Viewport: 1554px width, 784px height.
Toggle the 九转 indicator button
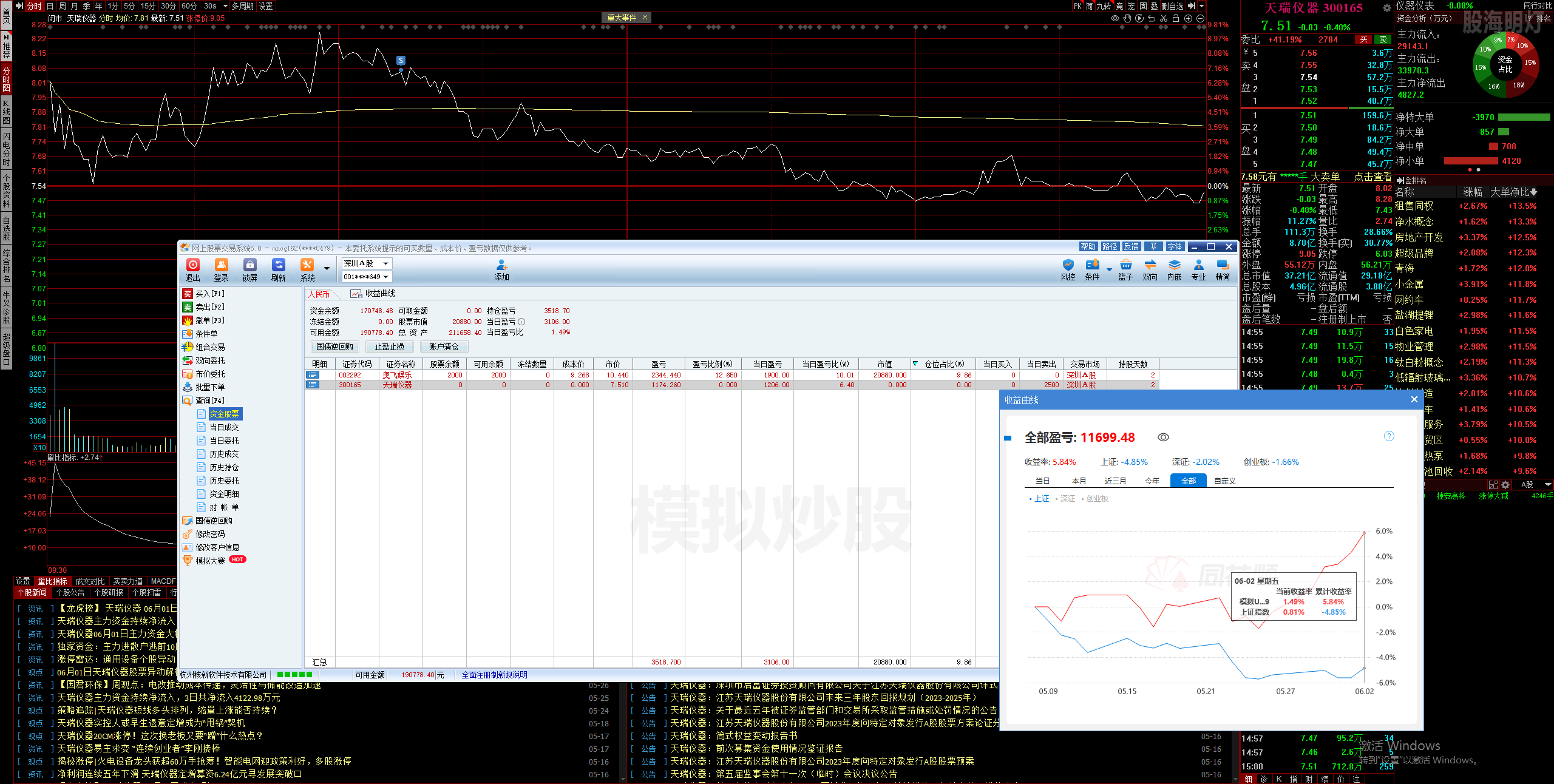[x=1104, y=6]
